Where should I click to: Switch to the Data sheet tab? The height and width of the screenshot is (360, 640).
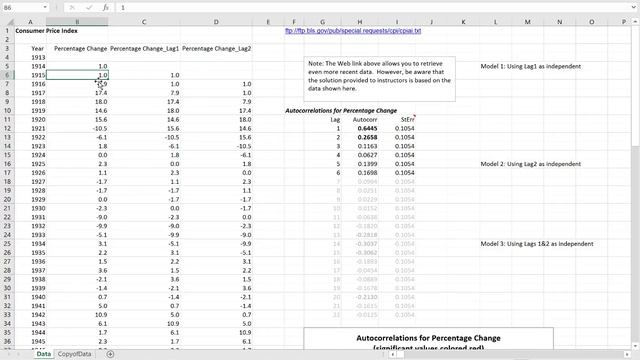click(44, 354)
